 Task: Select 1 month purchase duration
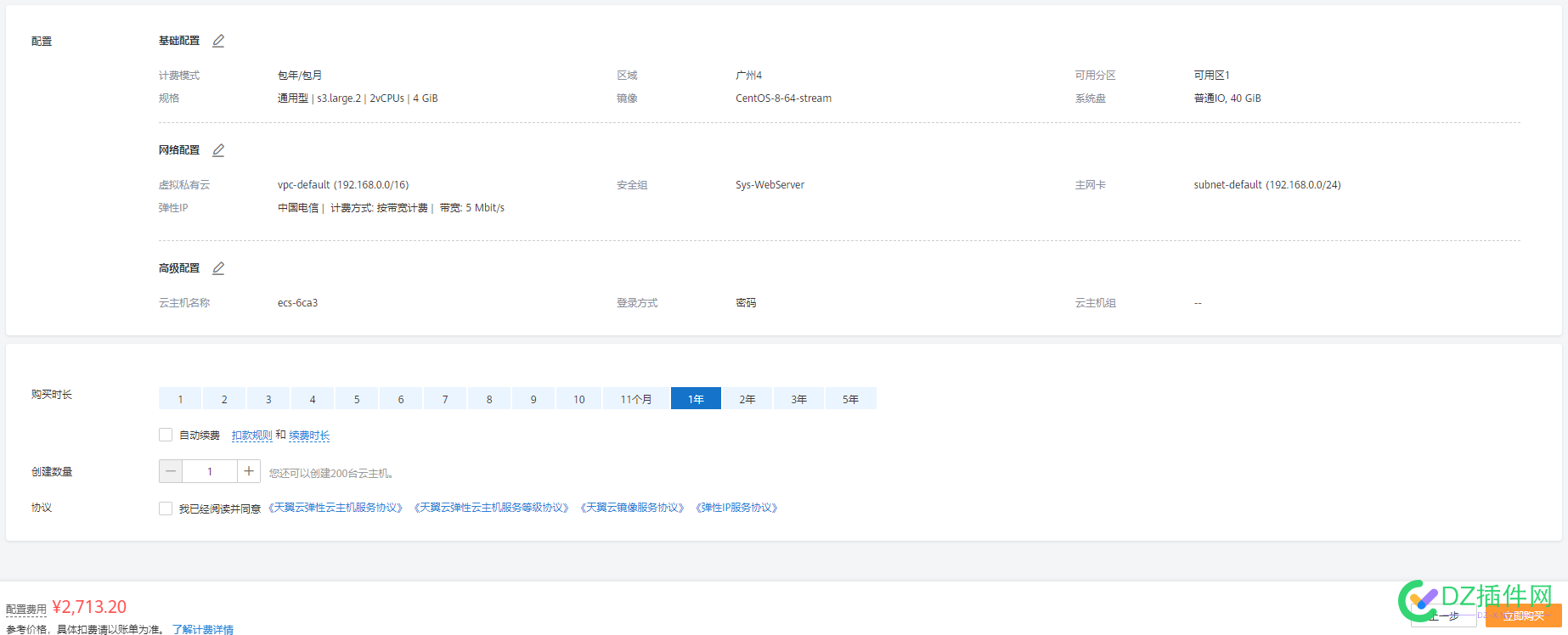pyautogui.click(x=180, y=398)
